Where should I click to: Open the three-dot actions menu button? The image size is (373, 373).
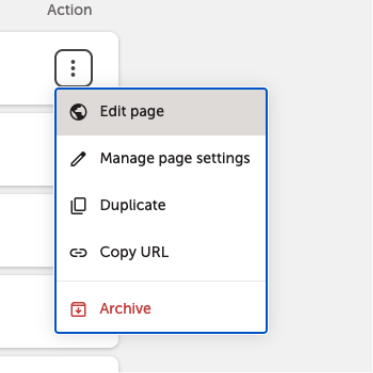[x=73, y=68]
